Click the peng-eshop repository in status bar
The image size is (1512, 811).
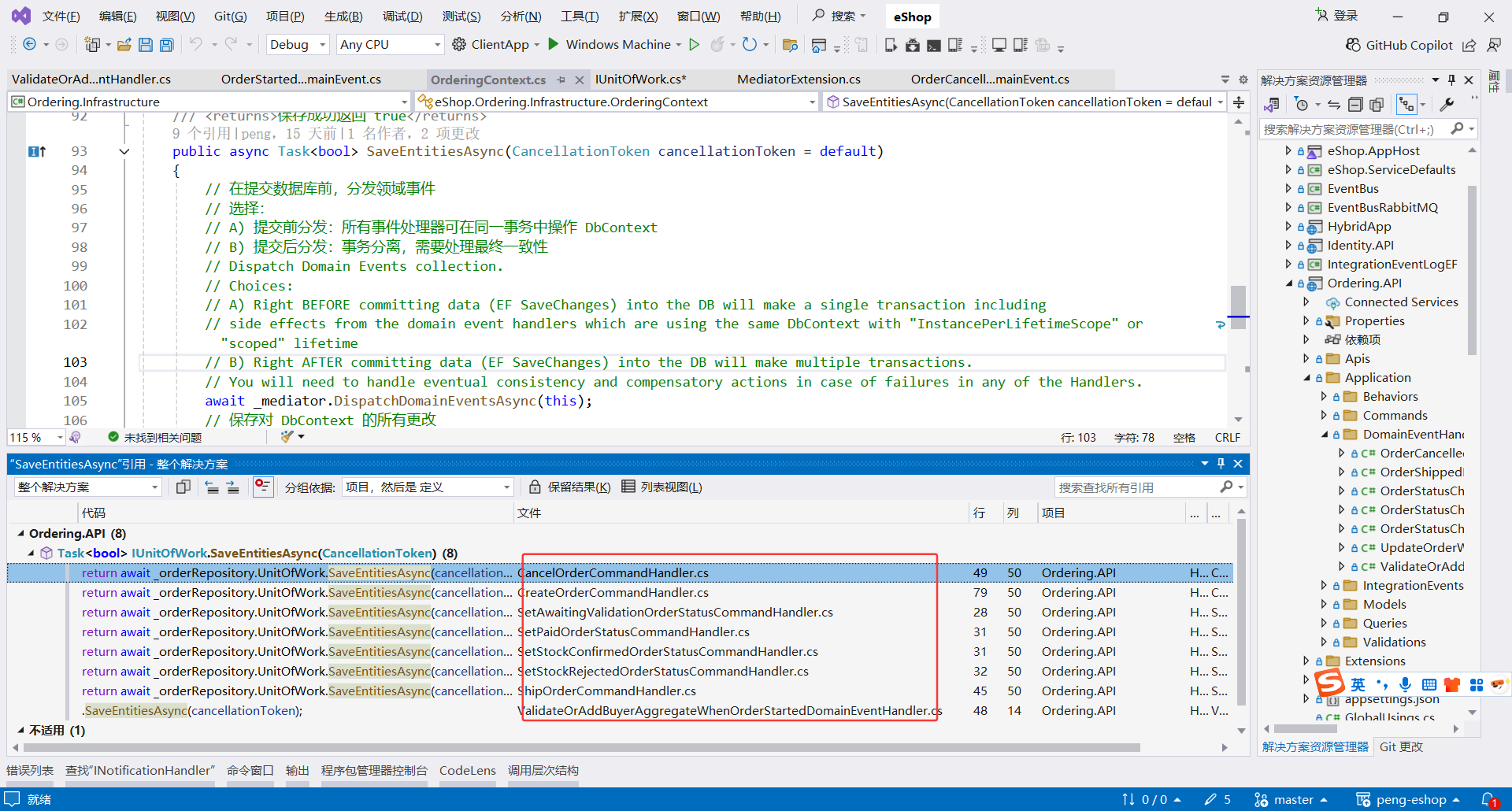tap(1408, 800)
